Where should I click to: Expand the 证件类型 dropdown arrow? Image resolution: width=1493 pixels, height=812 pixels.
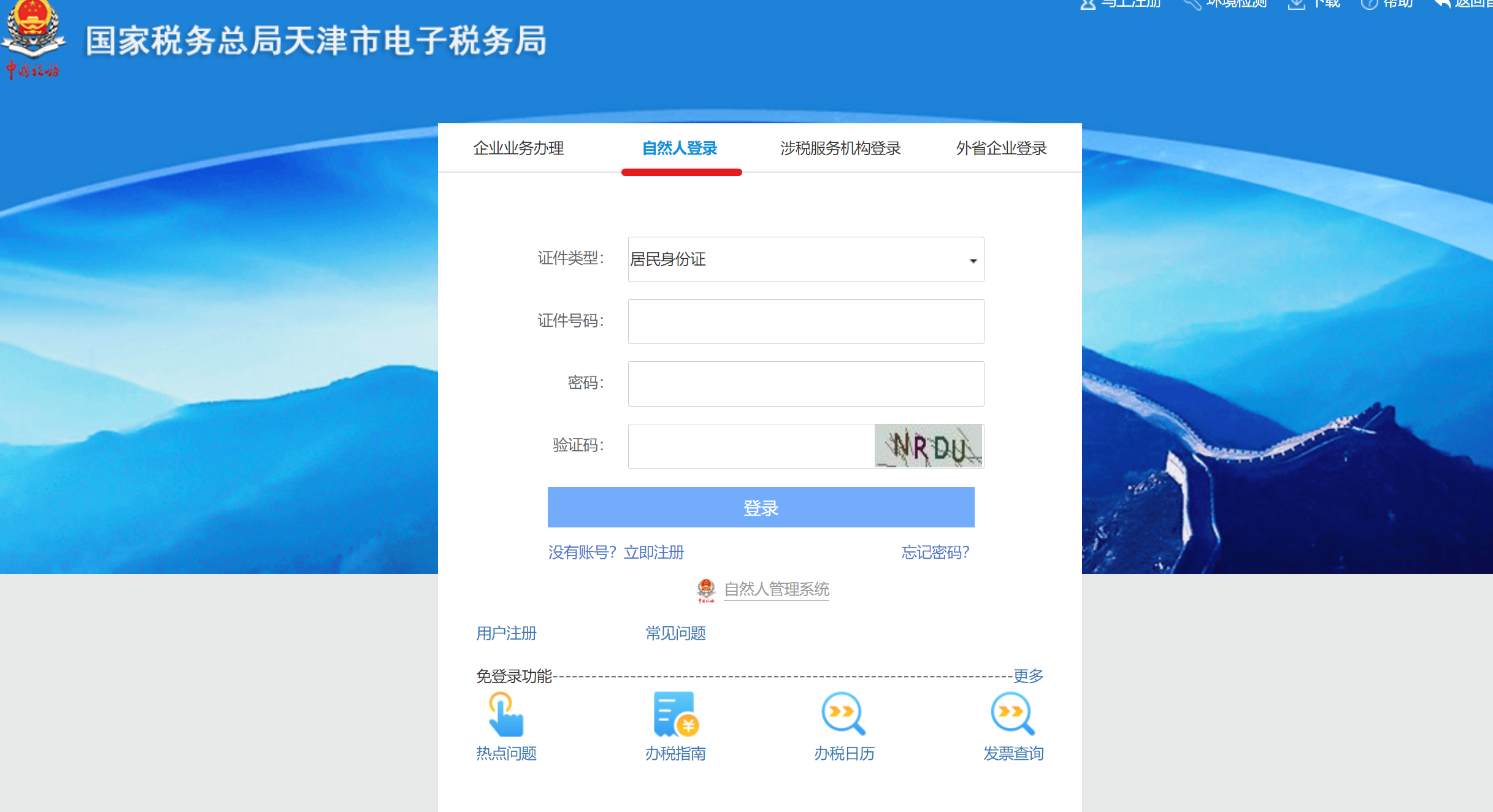pos(973,261)
